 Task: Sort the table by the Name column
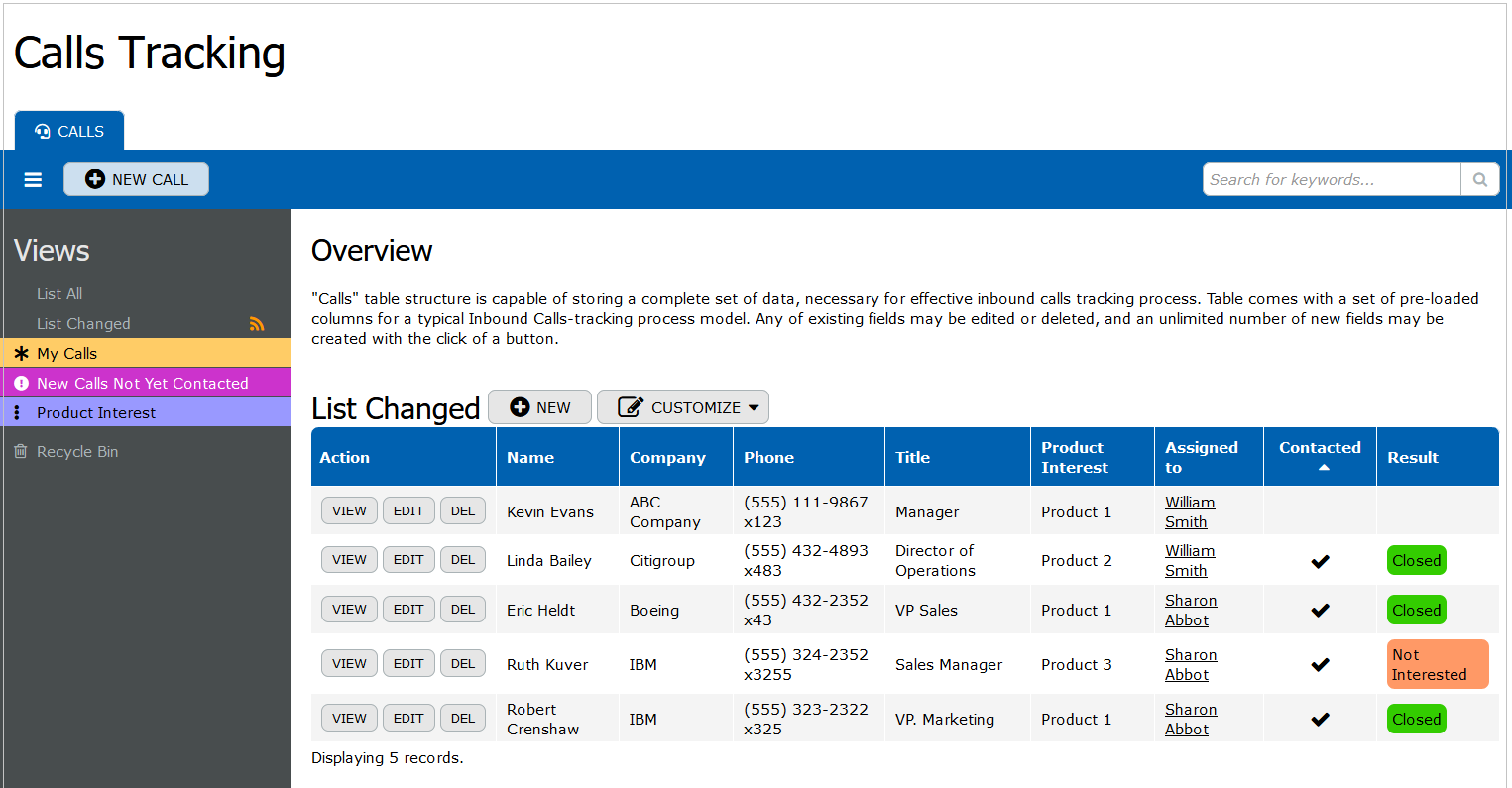pos(530,458)
